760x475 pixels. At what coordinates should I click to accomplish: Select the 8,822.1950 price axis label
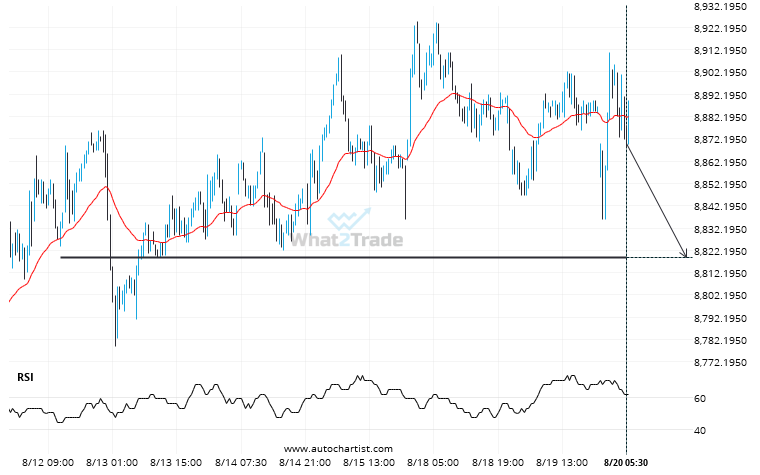point(720,252)
